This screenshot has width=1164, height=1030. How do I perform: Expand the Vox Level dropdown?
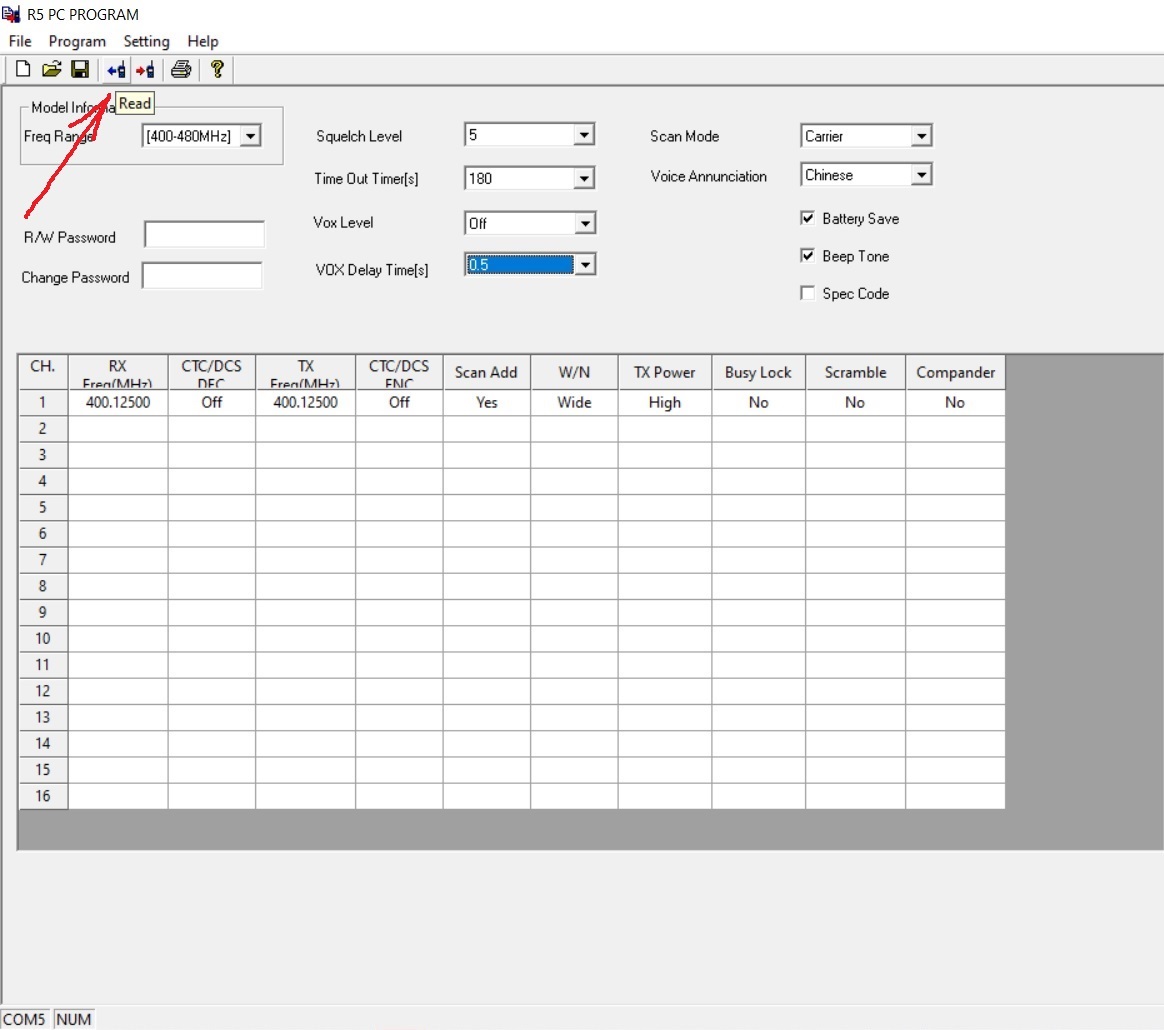coord(585,223)
